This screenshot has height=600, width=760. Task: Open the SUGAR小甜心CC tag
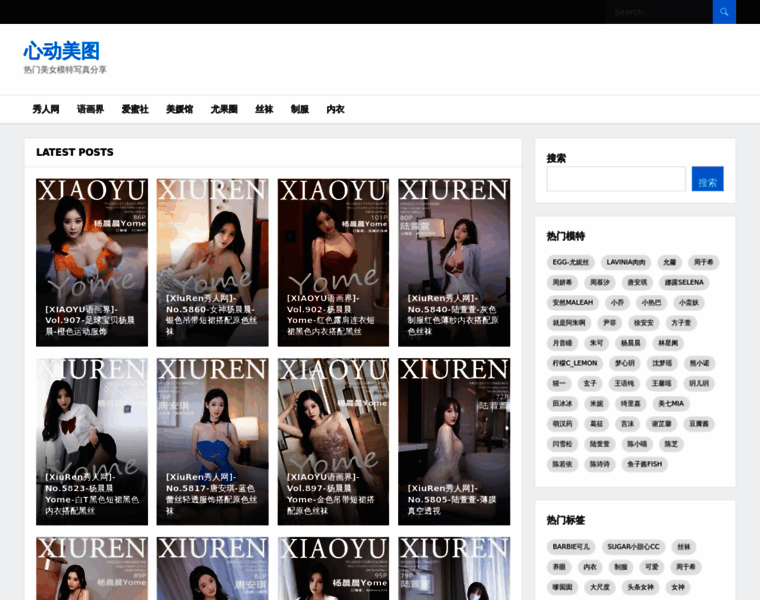633,547
